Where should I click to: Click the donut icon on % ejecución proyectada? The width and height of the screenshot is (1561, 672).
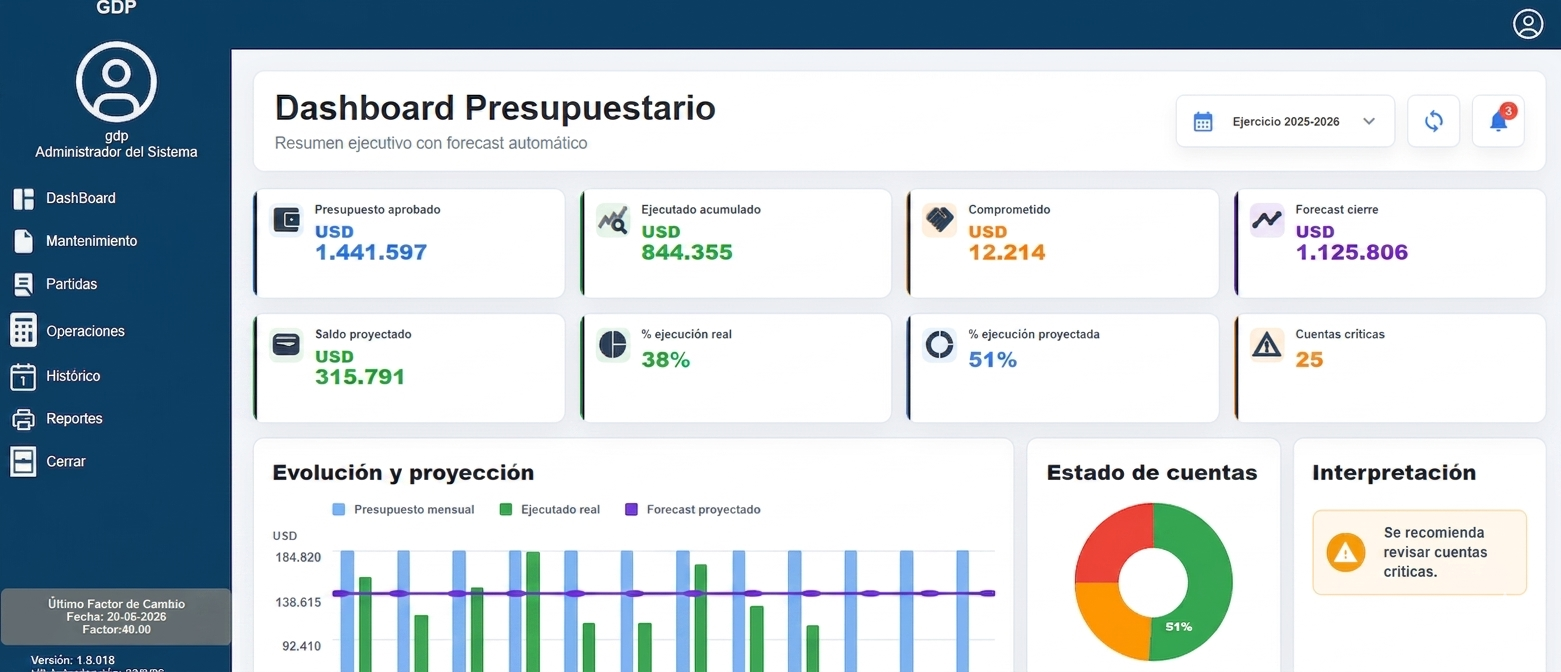pos(939,345)
